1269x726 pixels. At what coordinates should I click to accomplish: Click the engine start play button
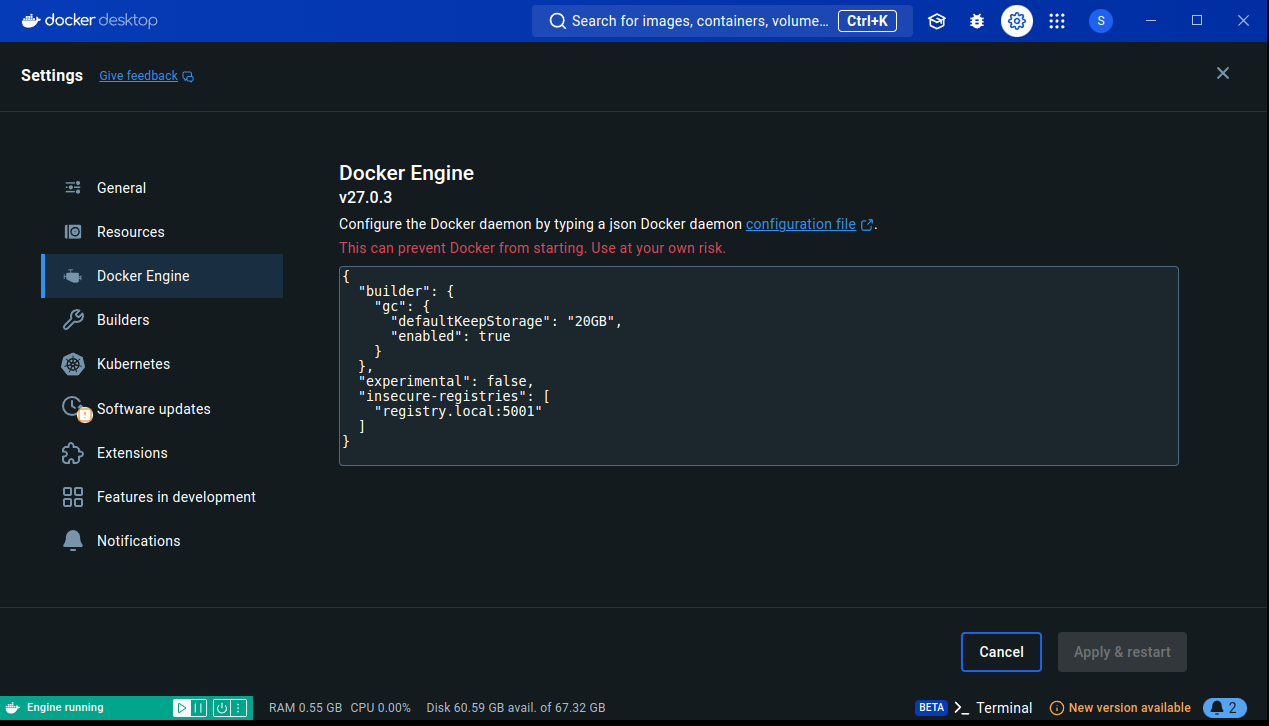coord(182,708)
